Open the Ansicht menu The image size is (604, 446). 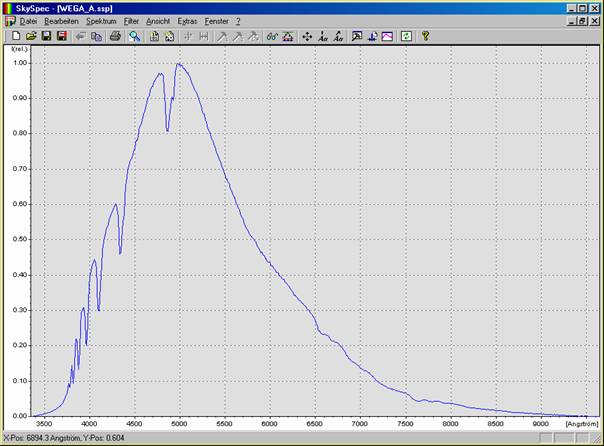(x=159, y=21)
